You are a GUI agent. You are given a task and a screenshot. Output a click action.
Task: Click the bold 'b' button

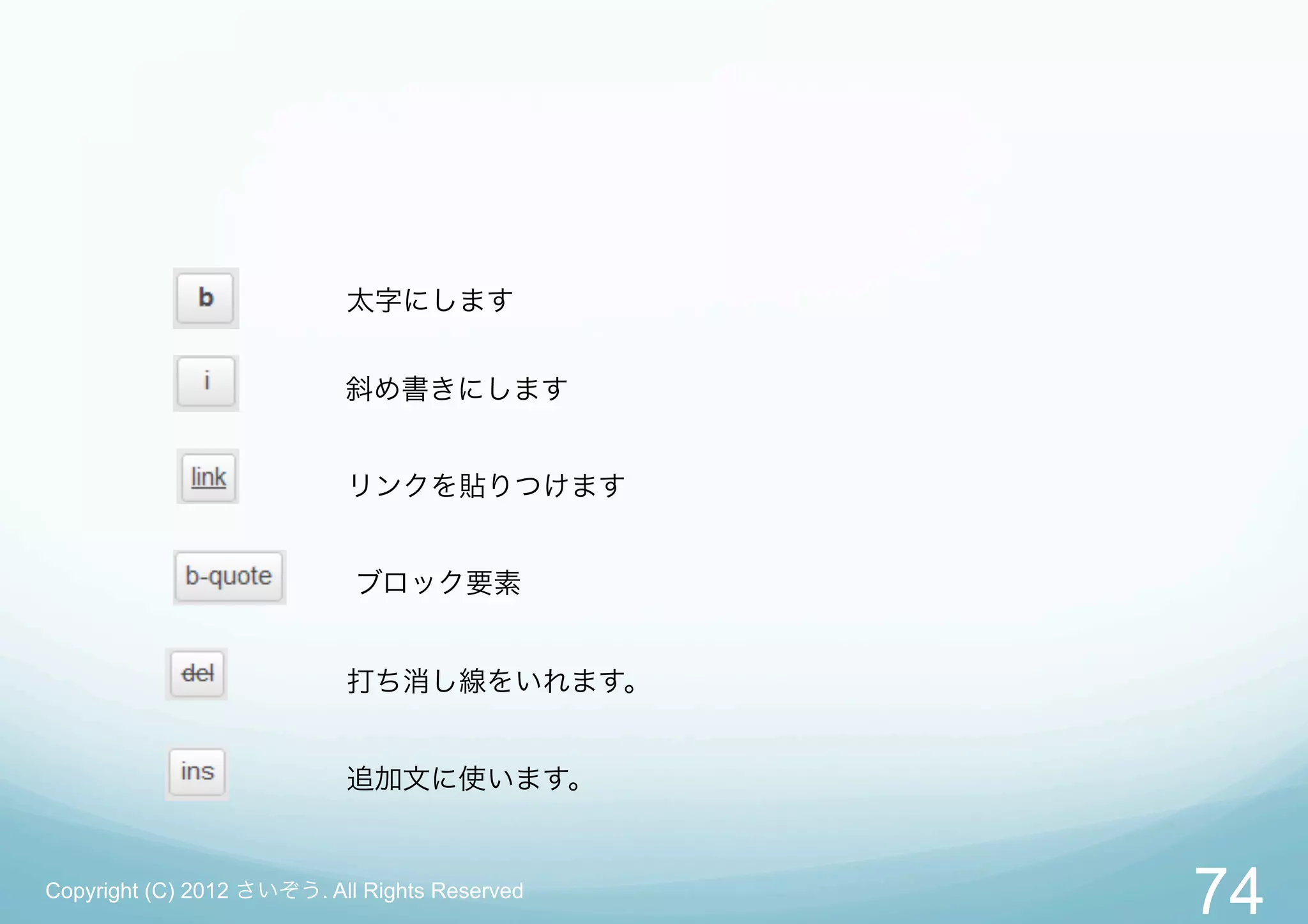click(x=205, y=298)
